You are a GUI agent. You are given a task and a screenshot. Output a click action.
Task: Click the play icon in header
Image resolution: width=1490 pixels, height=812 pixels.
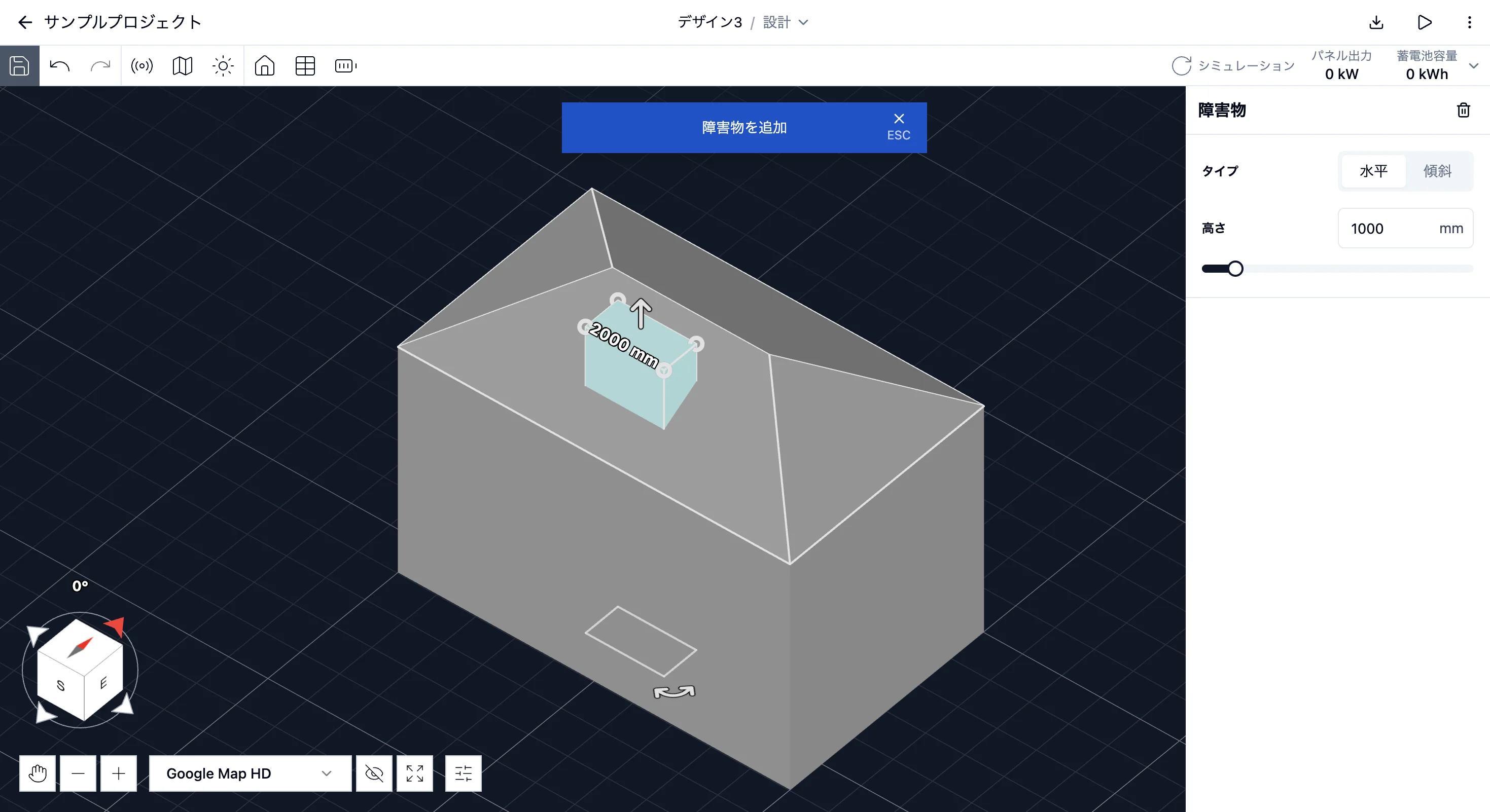pos(1425,22)
